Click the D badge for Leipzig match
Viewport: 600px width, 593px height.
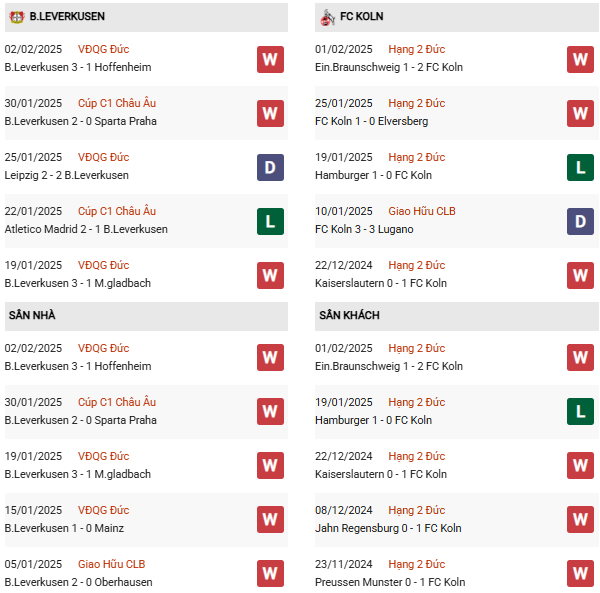pyautogui.click(x=270, y=167)
